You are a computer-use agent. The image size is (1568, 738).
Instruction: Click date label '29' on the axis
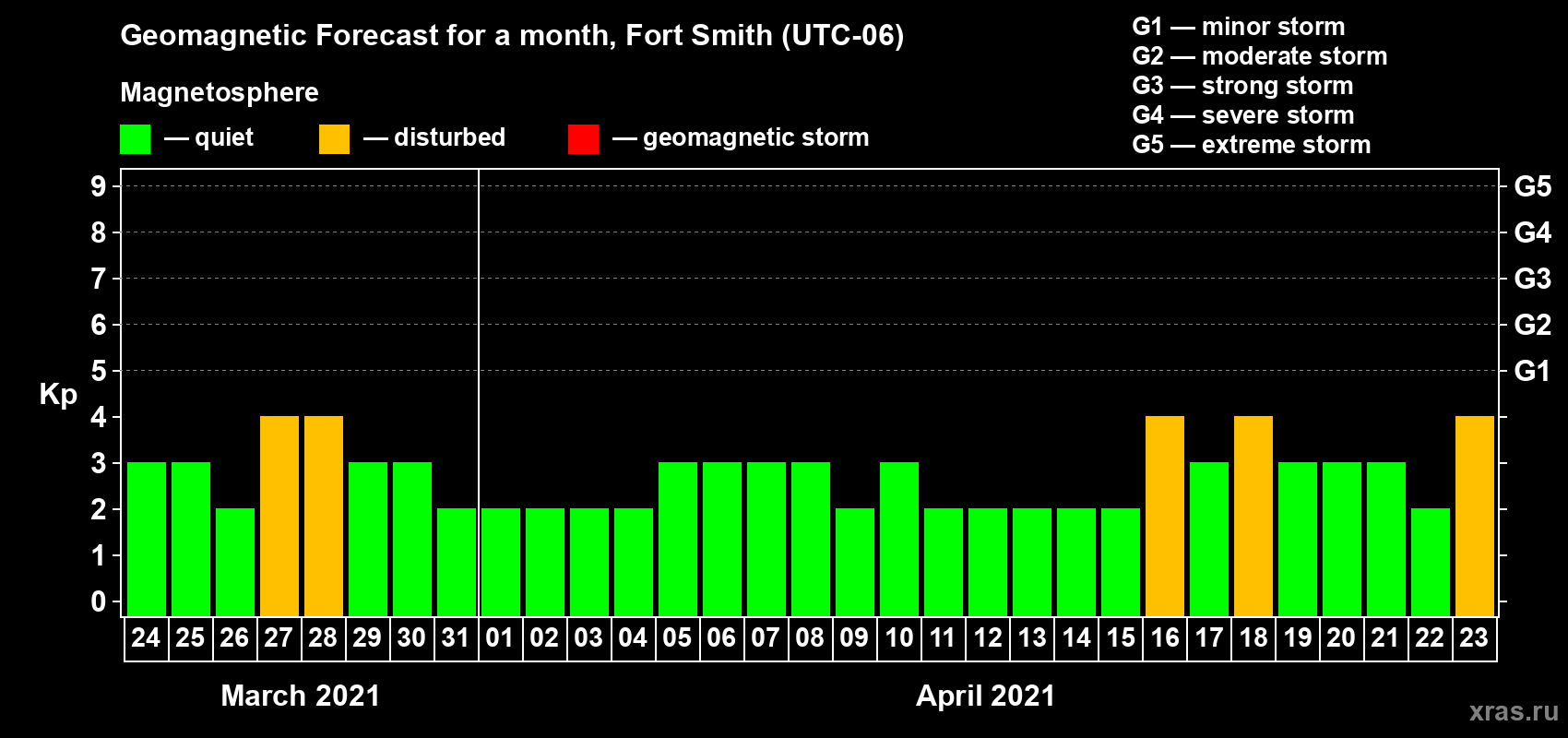pos(367,638)
